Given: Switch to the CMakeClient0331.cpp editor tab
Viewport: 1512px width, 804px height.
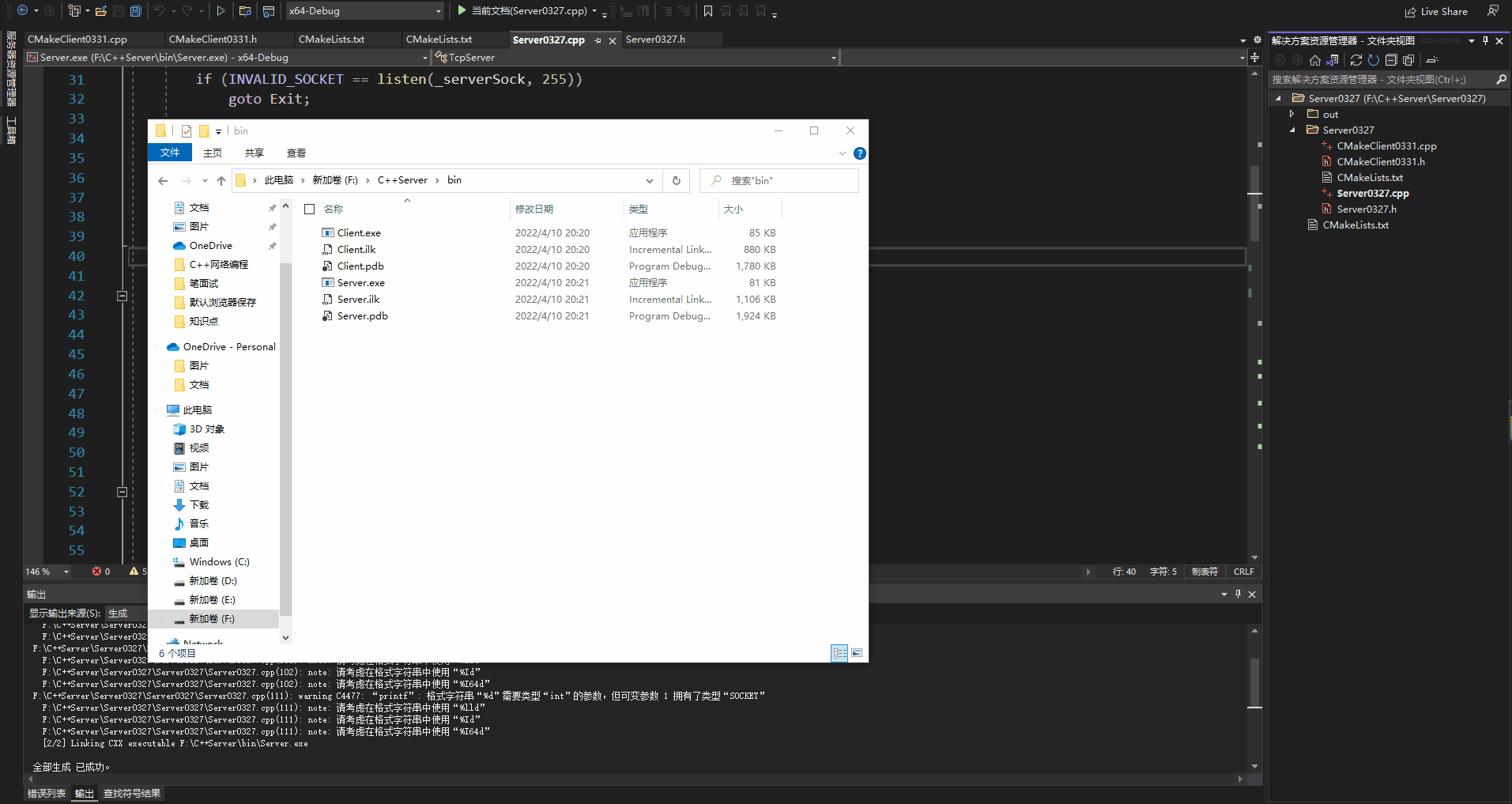Looking at the screenshot, I should tap(77, 40).
